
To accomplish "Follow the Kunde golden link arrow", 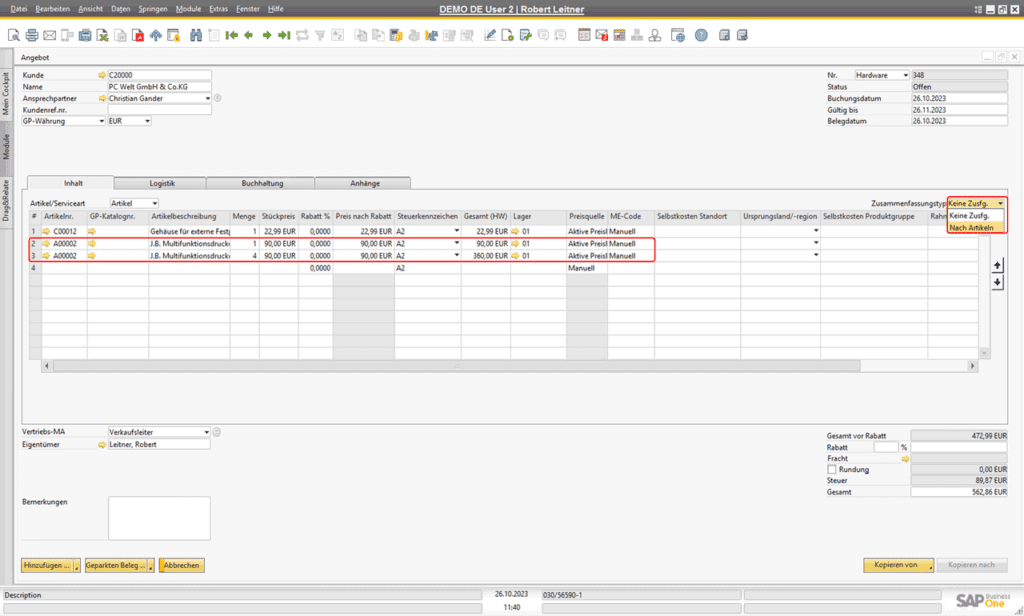I will (102, 75).
